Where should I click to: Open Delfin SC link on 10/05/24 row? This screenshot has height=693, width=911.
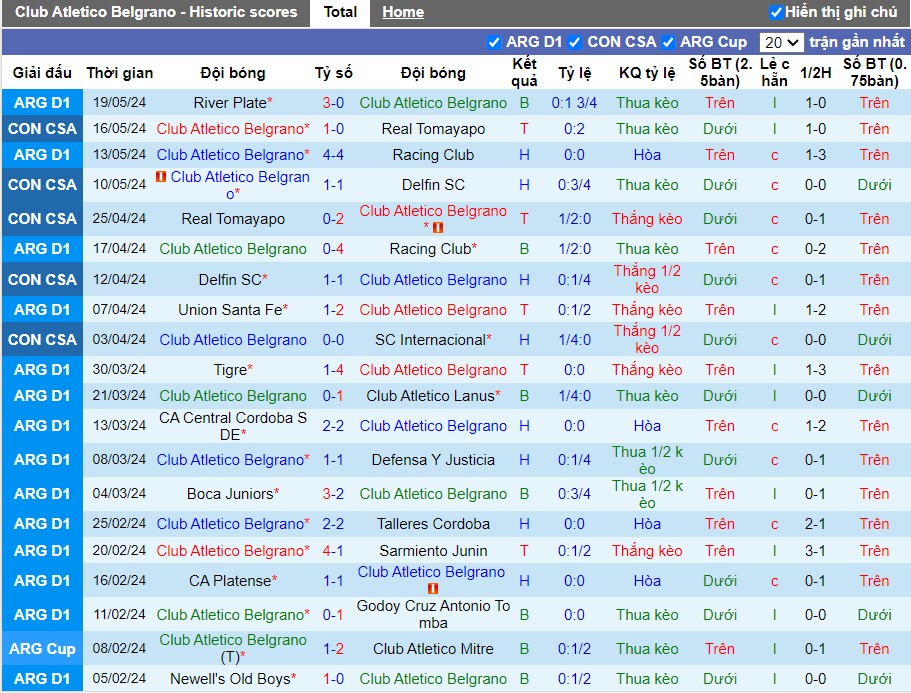(x=433, y=185)
